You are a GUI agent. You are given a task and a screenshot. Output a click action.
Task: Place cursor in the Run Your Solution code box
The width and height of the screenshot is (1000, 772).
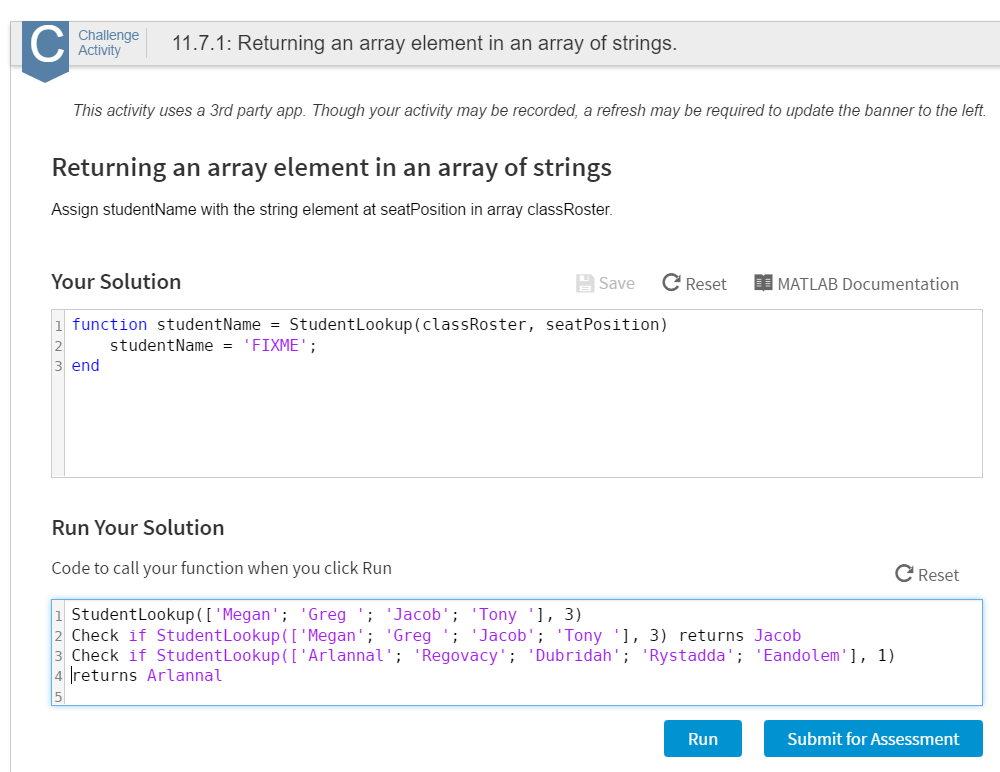(x=400, y=694)
